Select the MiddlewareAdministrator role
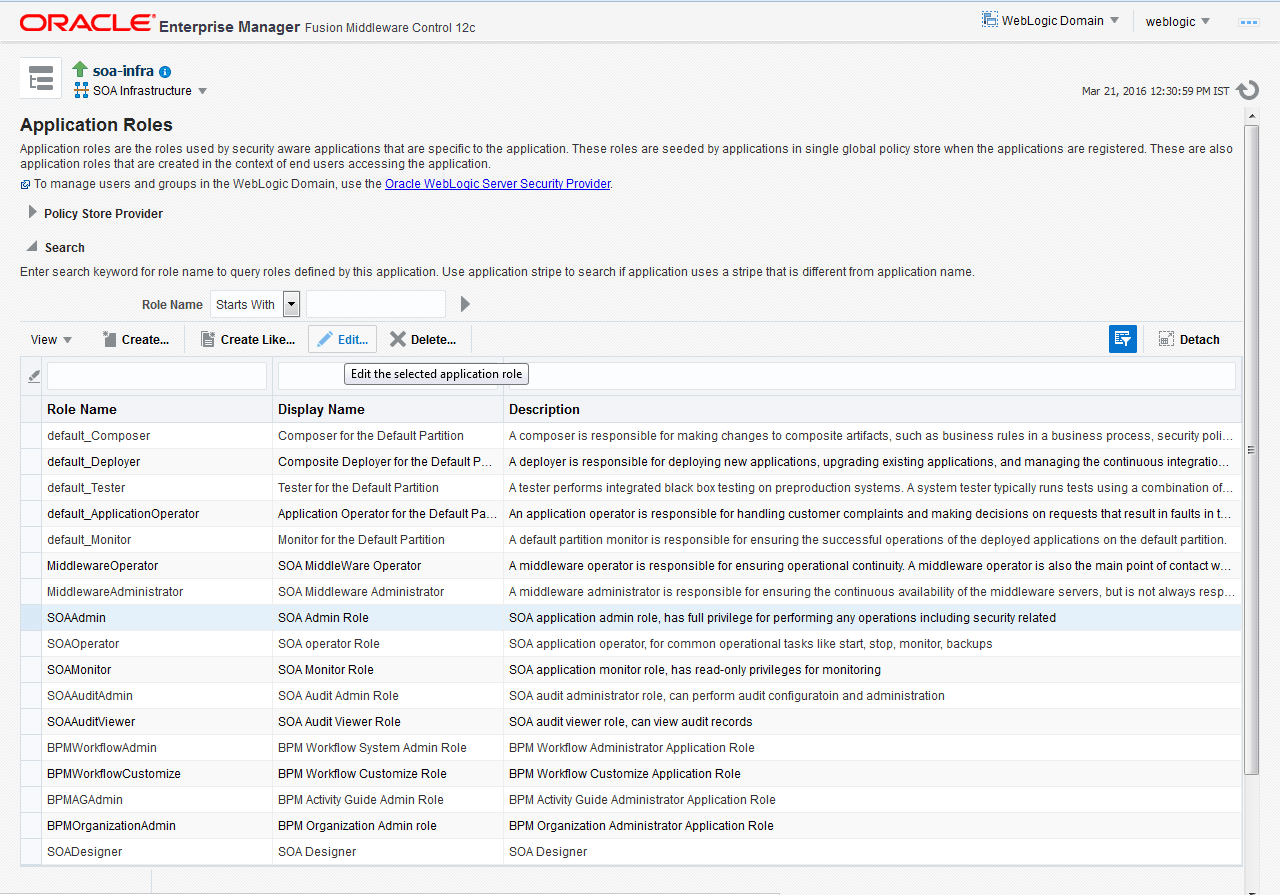The width and height of the screenshot is (1280, 895). point(115,592)
